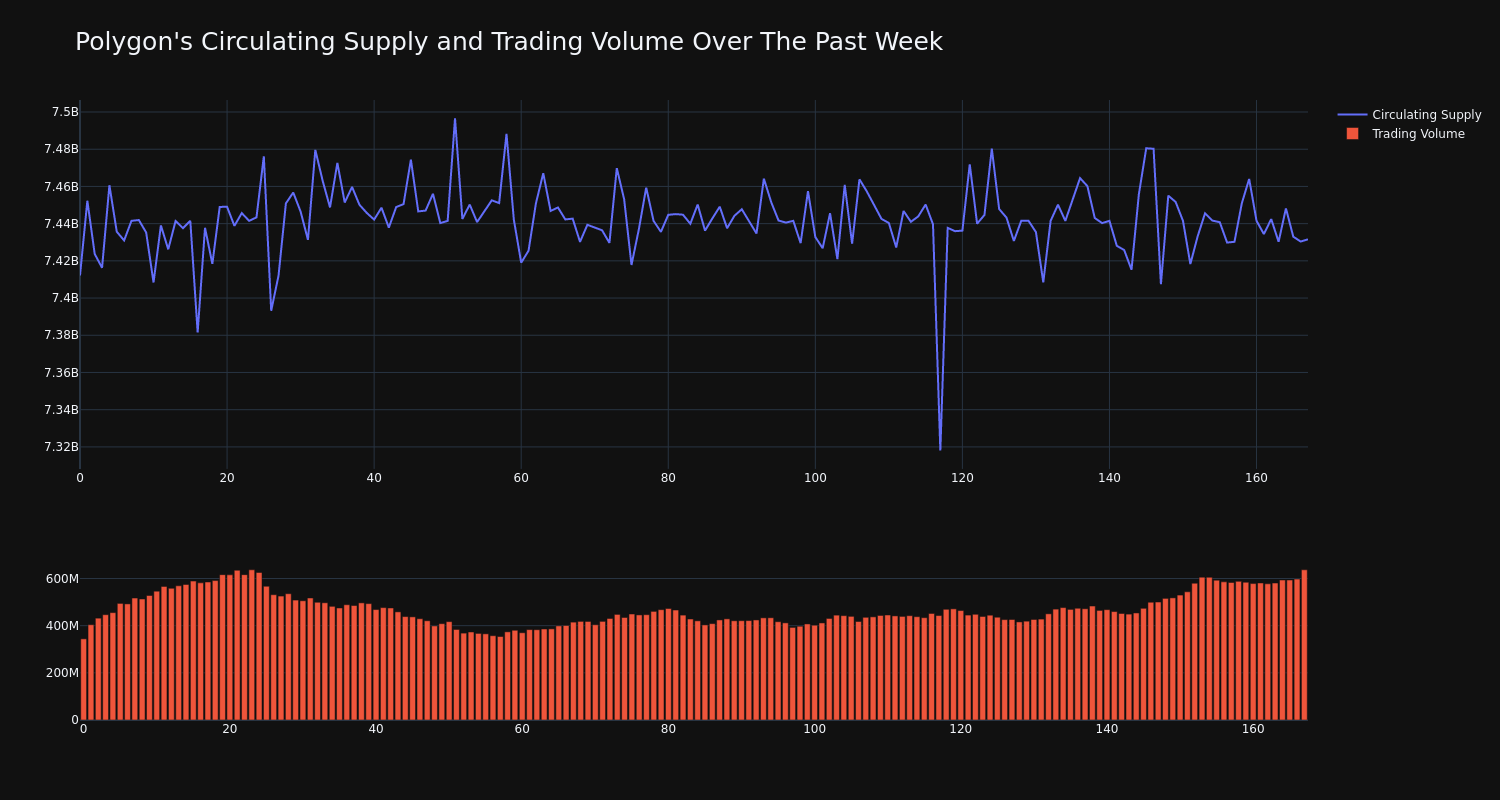Click the 7.5B label on supply axis
1500x800 pixels.
(65, 112)
